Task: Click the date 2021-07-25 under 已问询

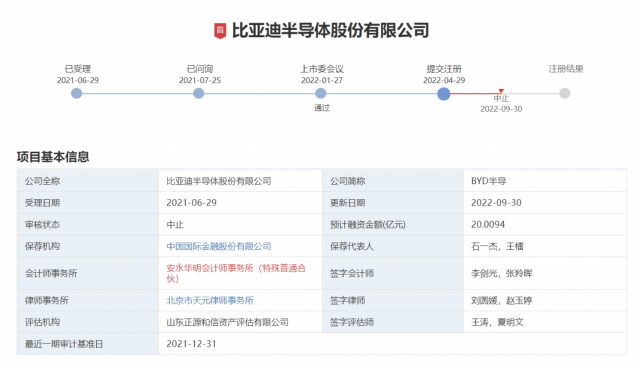Action: click(x=200, y=80)
